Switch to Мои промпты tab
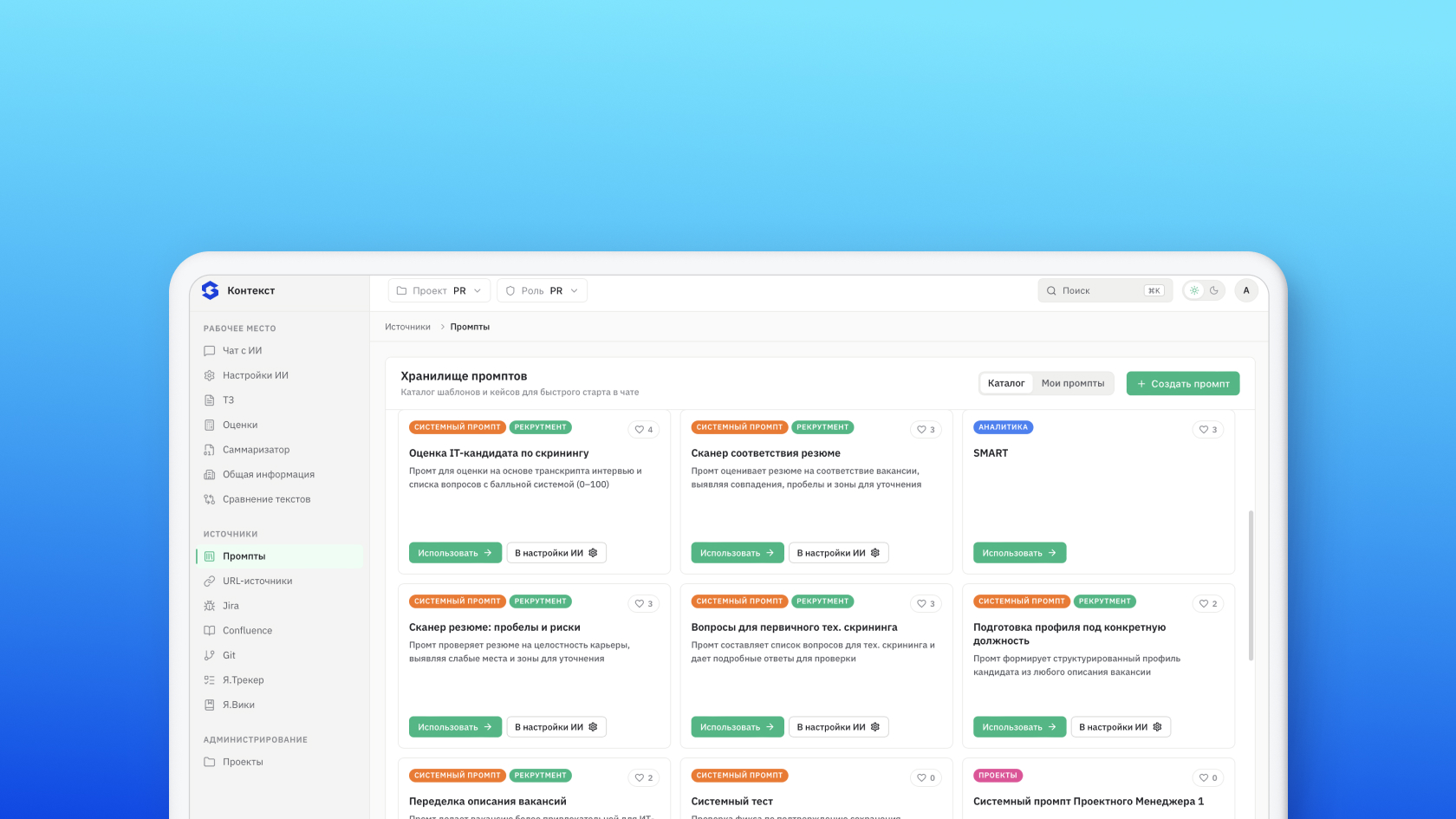 coord(1073,383)
